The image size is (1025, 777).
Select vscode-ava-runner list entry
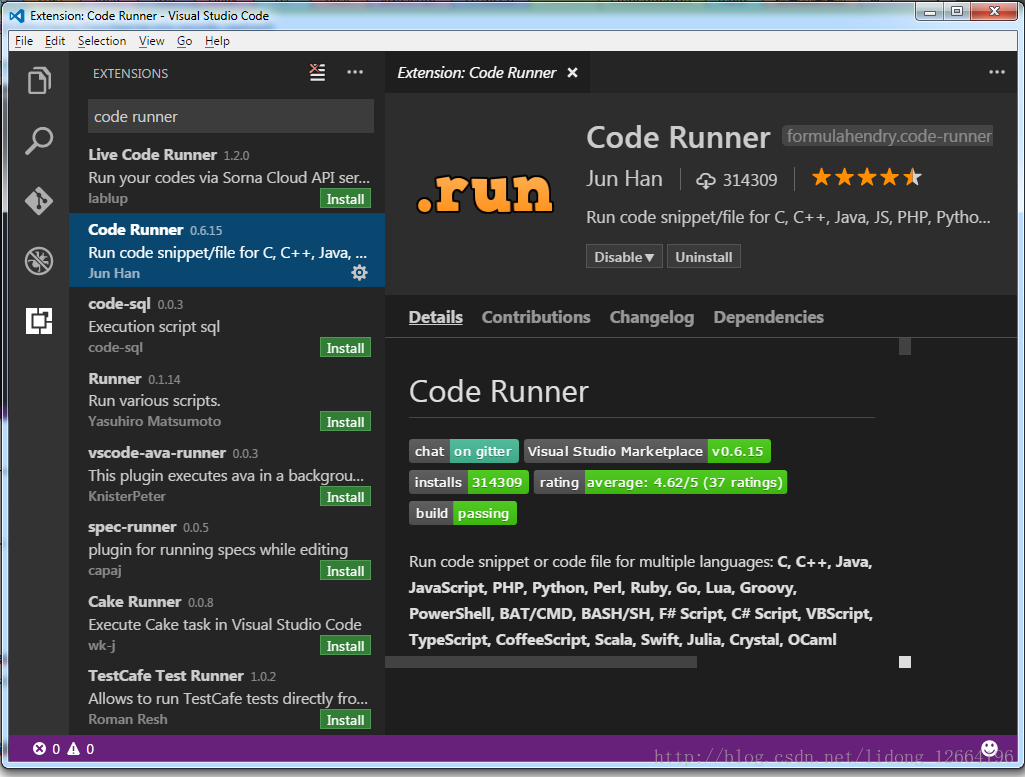tap(227, 473)
